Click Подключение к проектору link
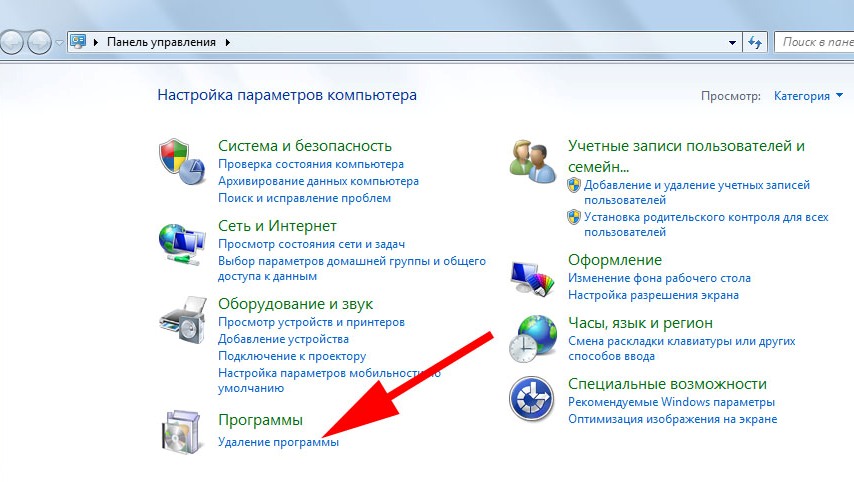The width and height of the screenshot is (854, 482). (292, 356)
